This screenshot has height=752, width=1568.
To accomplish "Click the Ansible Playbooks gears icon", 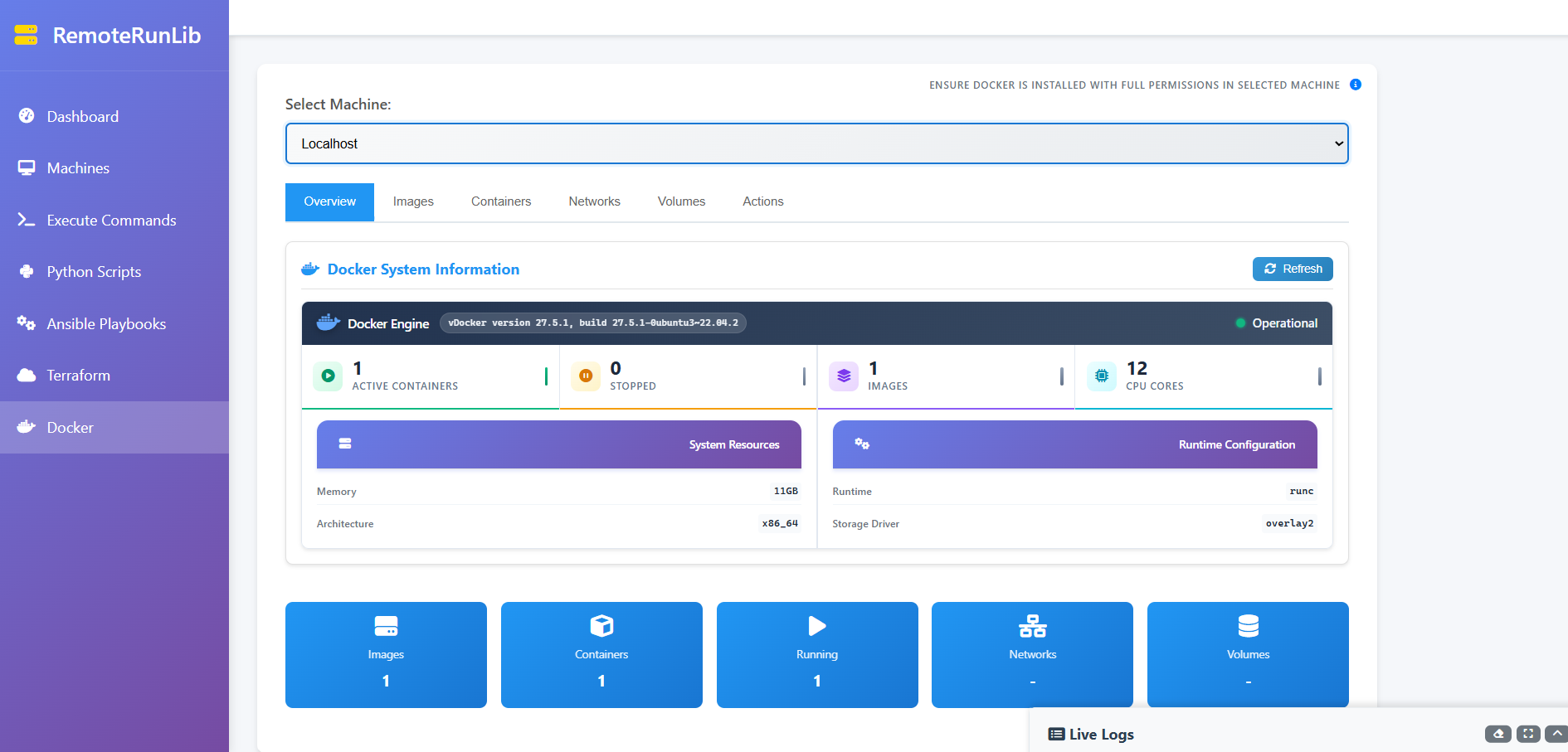I will (x=27, y=323).
